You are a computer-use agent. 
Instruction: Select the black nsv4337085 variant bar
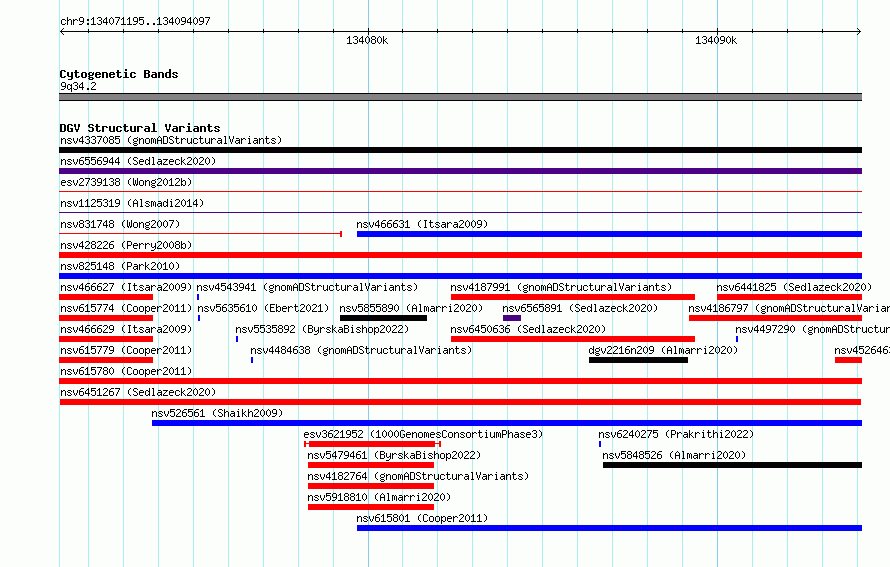point(460,150)
